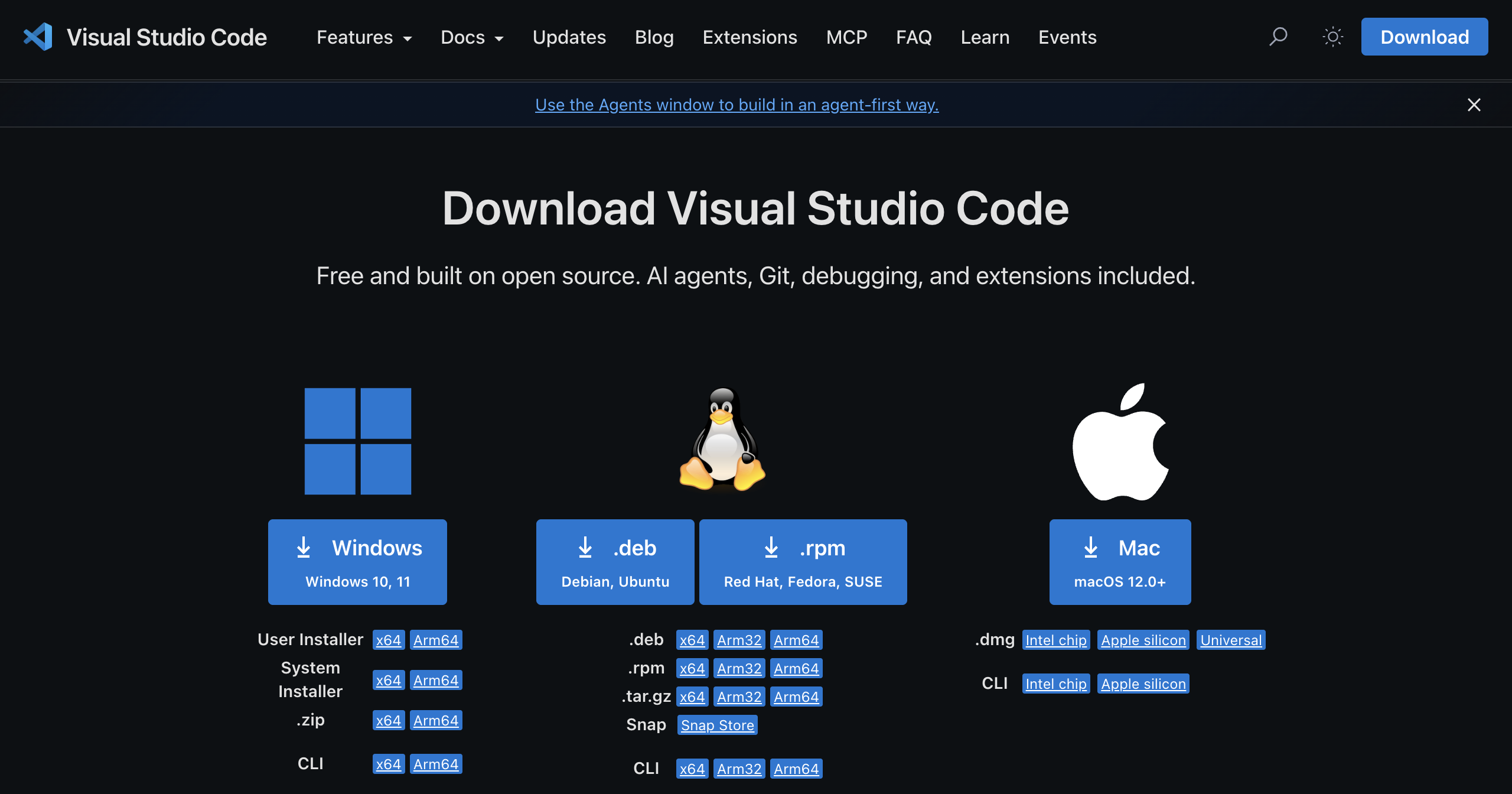The height and width of the screenshot is (794, 1512).
Task: Download Linux CLI Arm64
Action: pyautogui.click(x=796, y=769)
